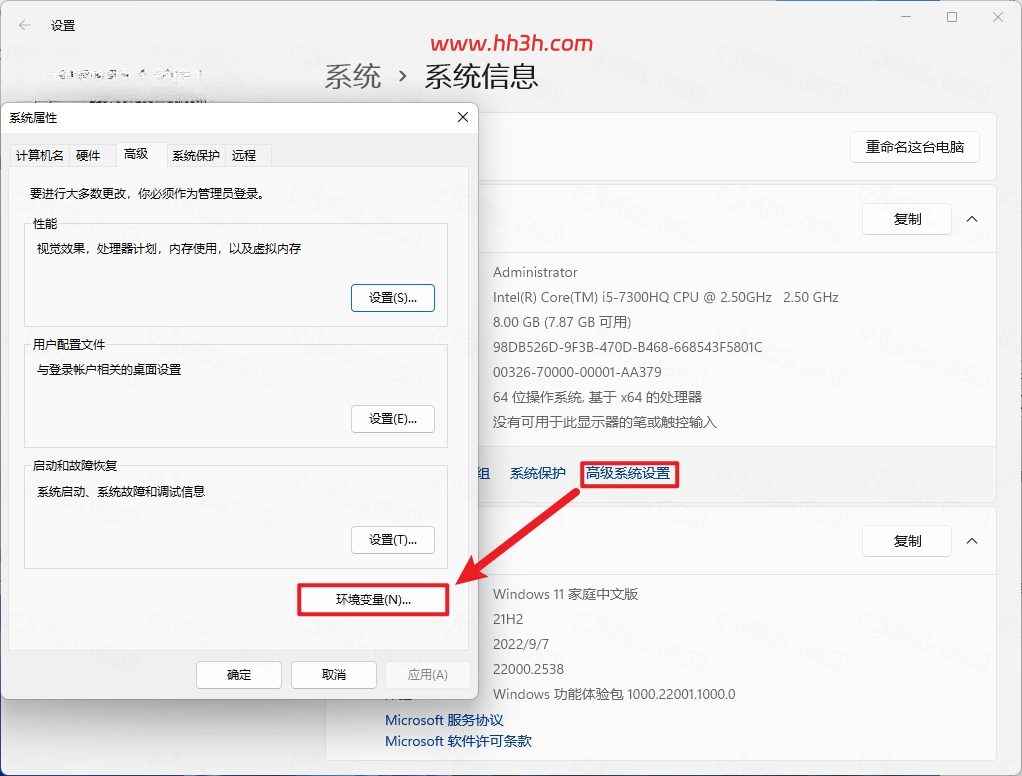1022x776 pixels.
Task: Click the 没有可用于此显示器的笔或触控输入 value
Action: pyautogui.click(x=604, y=422)
